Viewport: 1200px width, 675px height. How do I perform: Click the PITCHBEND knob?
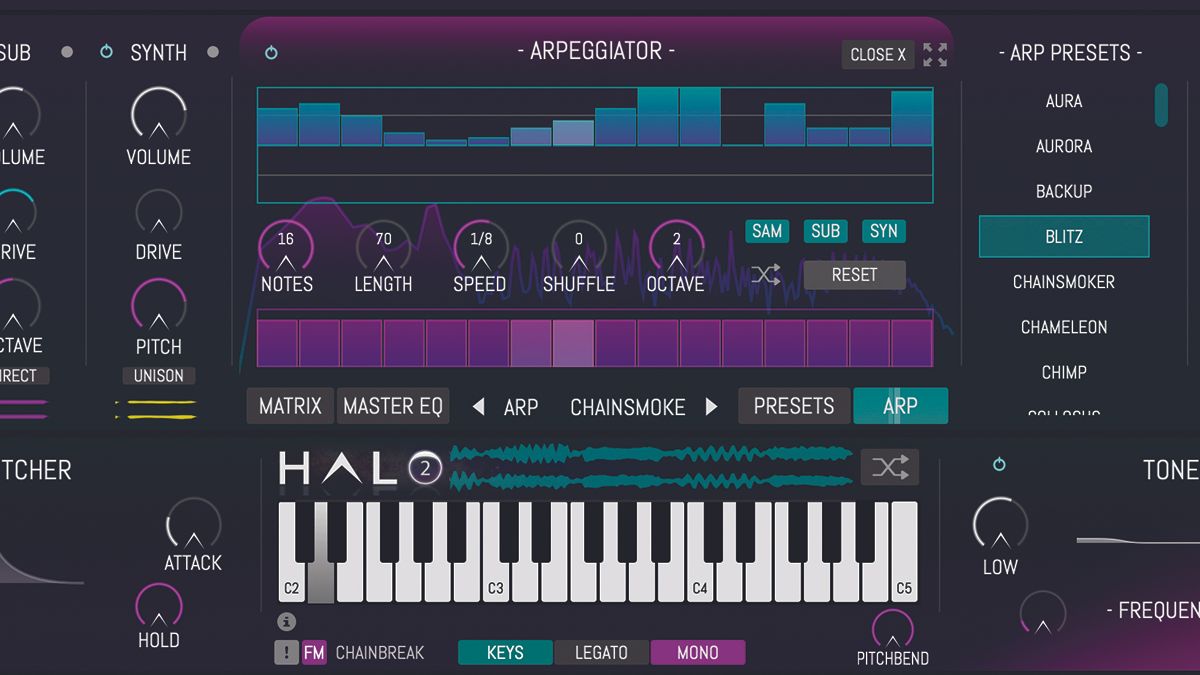coord(892,630)
